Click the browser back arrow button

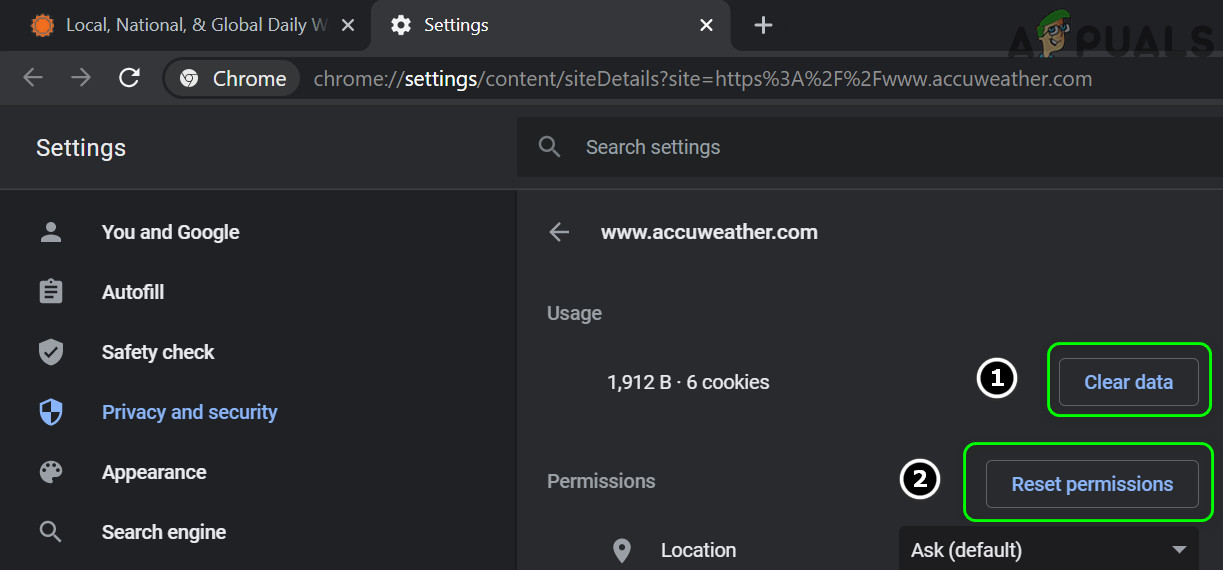point(33,78)
